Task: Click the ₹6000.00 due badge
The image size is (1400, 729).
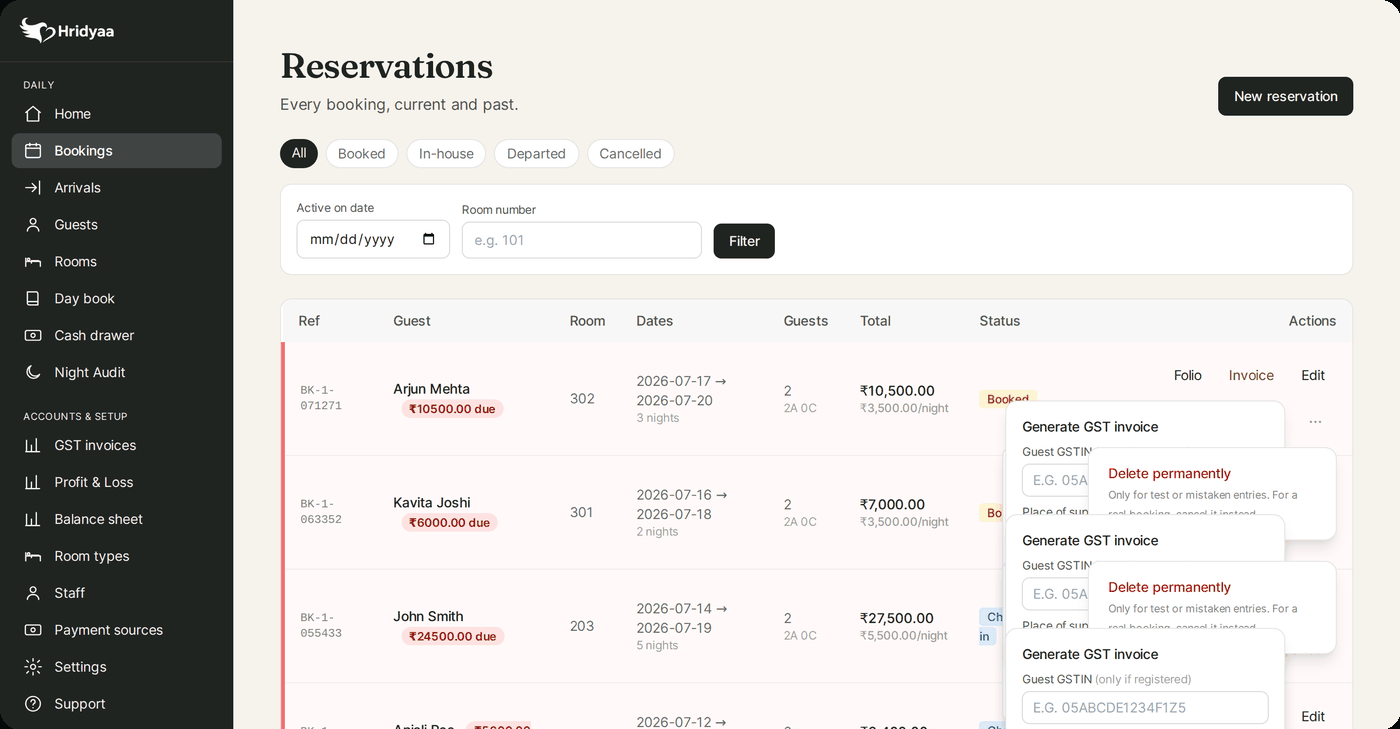Action: click(x=449, y=523)
